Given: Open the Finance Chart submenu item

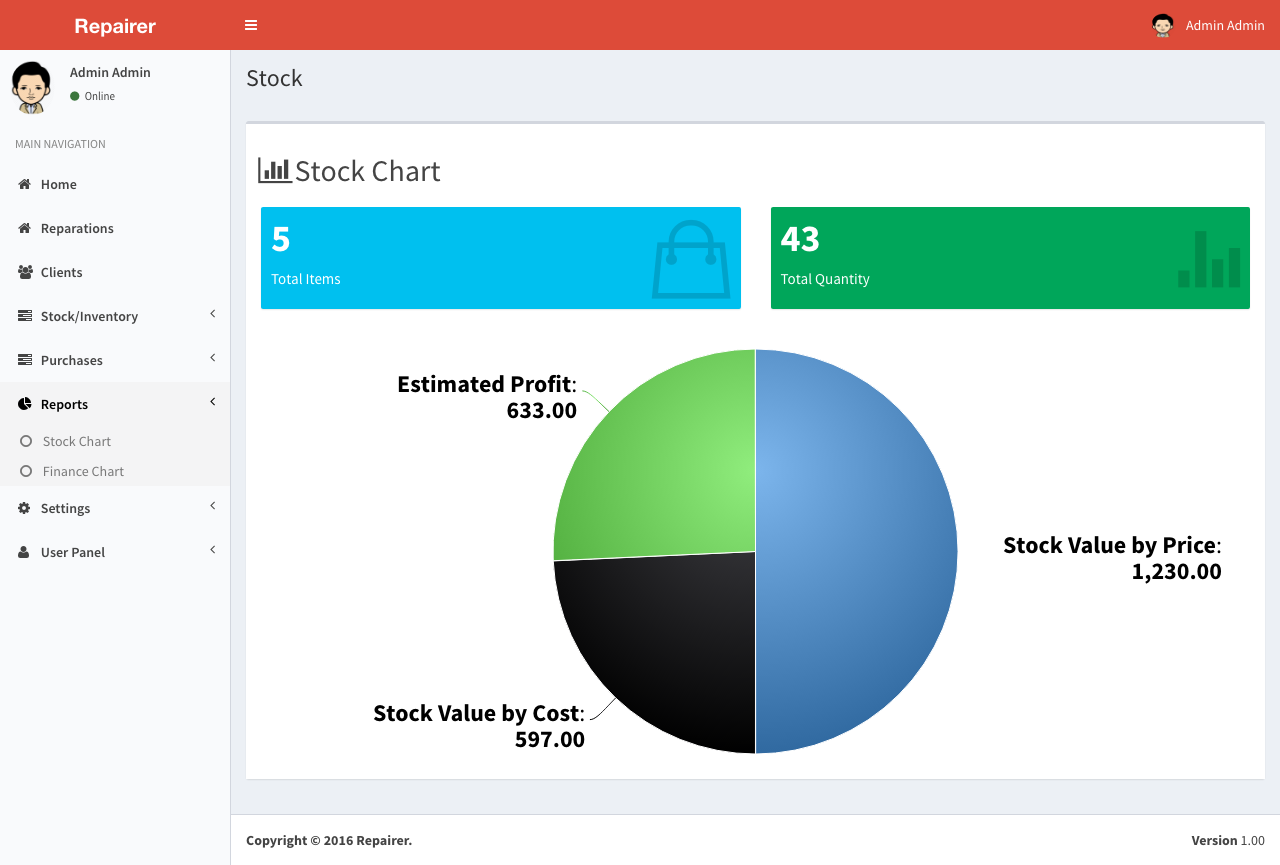Looking at the screenshot, I should click(83, 471).
